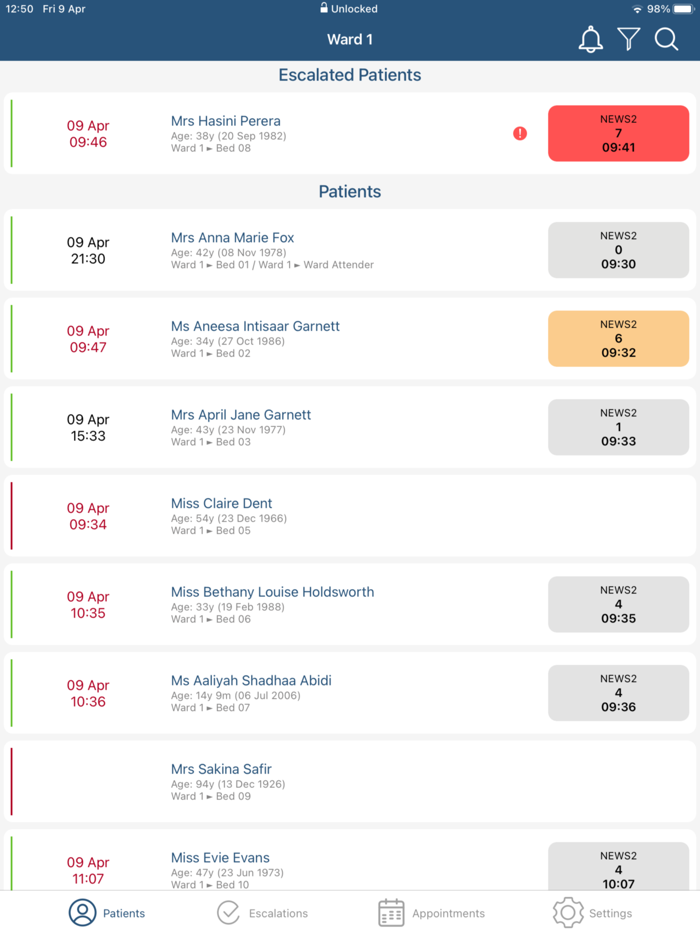This screenshot has height=934, width=700.
Task: Open the Settings gear tab
Action: (x=593, y=913)
